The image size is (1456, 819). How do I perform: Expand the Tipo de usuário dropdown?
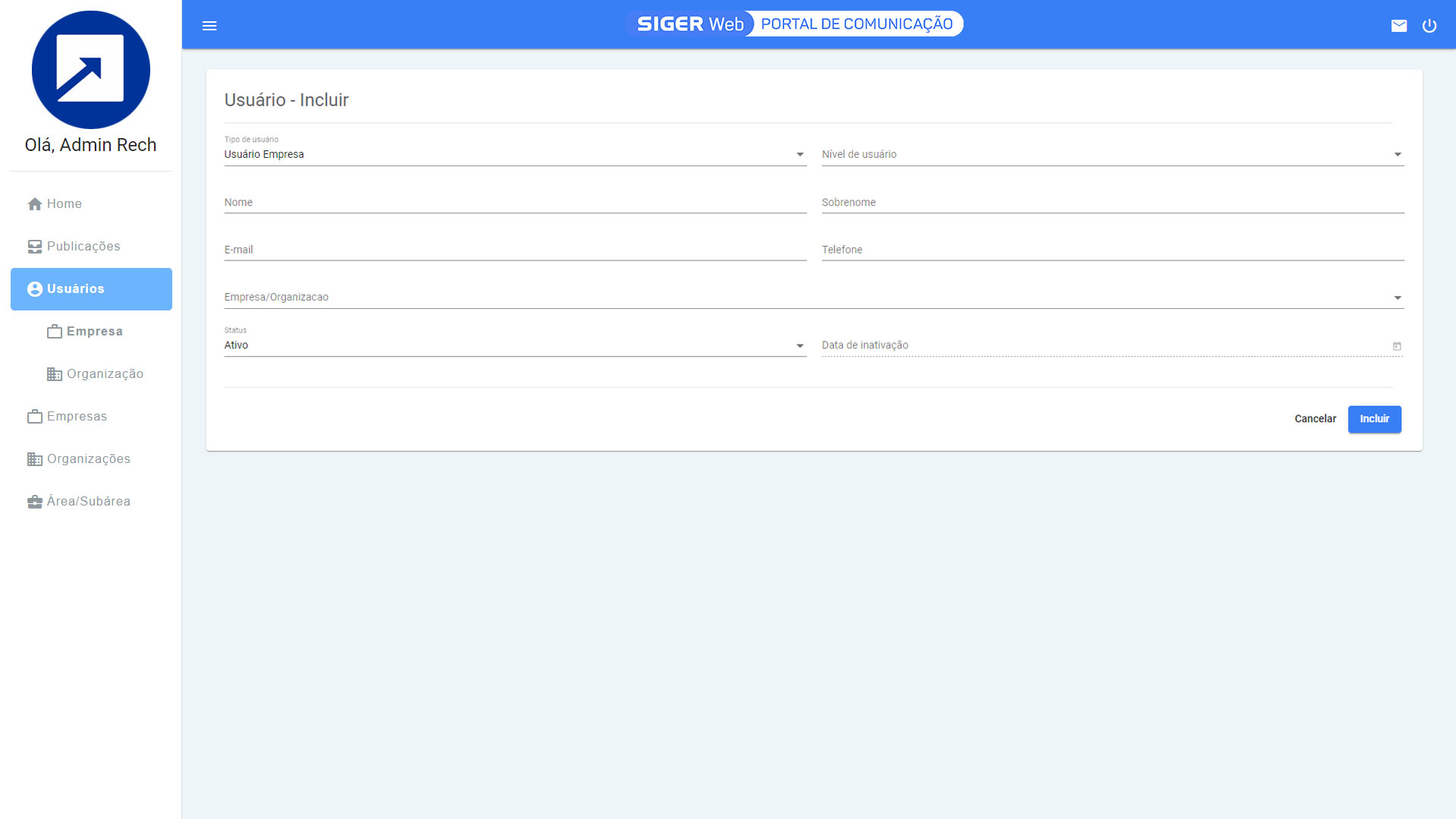coord(515,154)
